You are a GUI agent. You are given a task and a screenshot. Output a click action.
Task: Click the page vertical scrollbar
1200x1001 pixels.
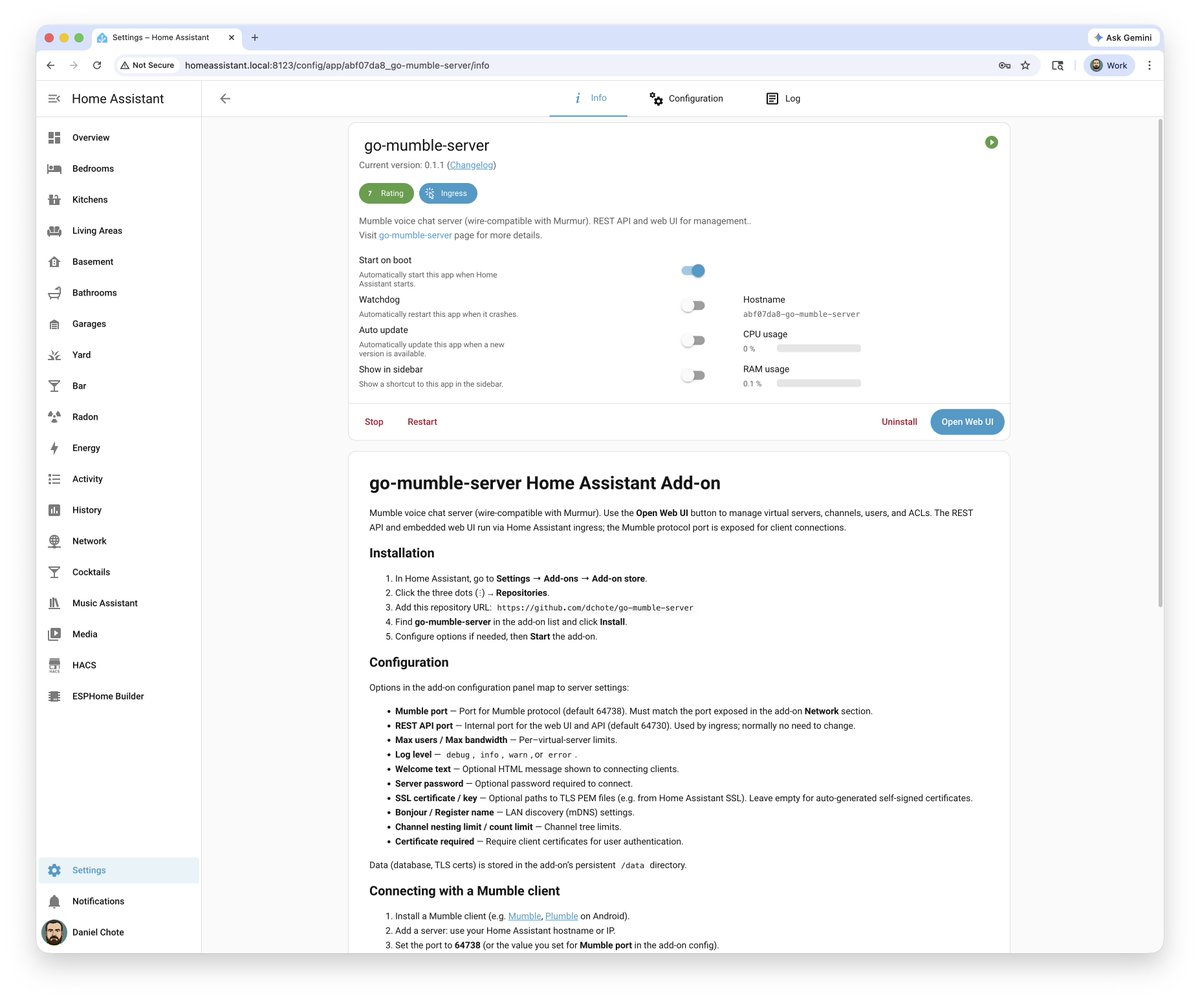coord(1160,362)
